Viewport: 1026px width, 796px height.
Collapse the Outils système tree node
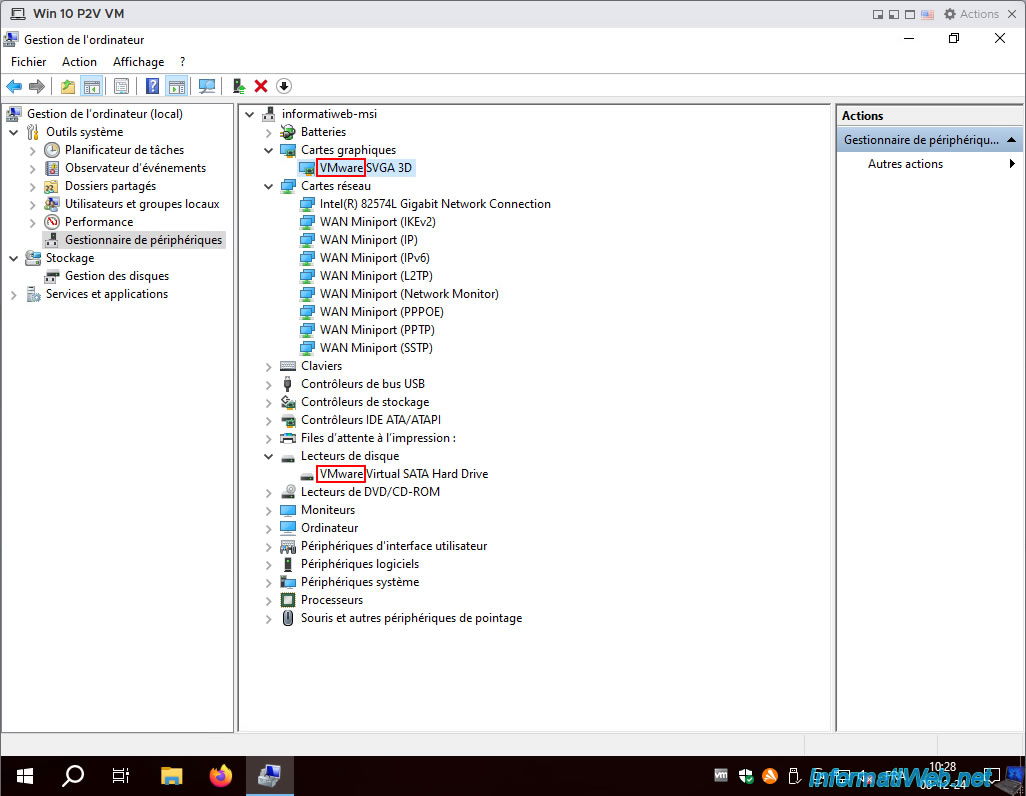(14, 132)
